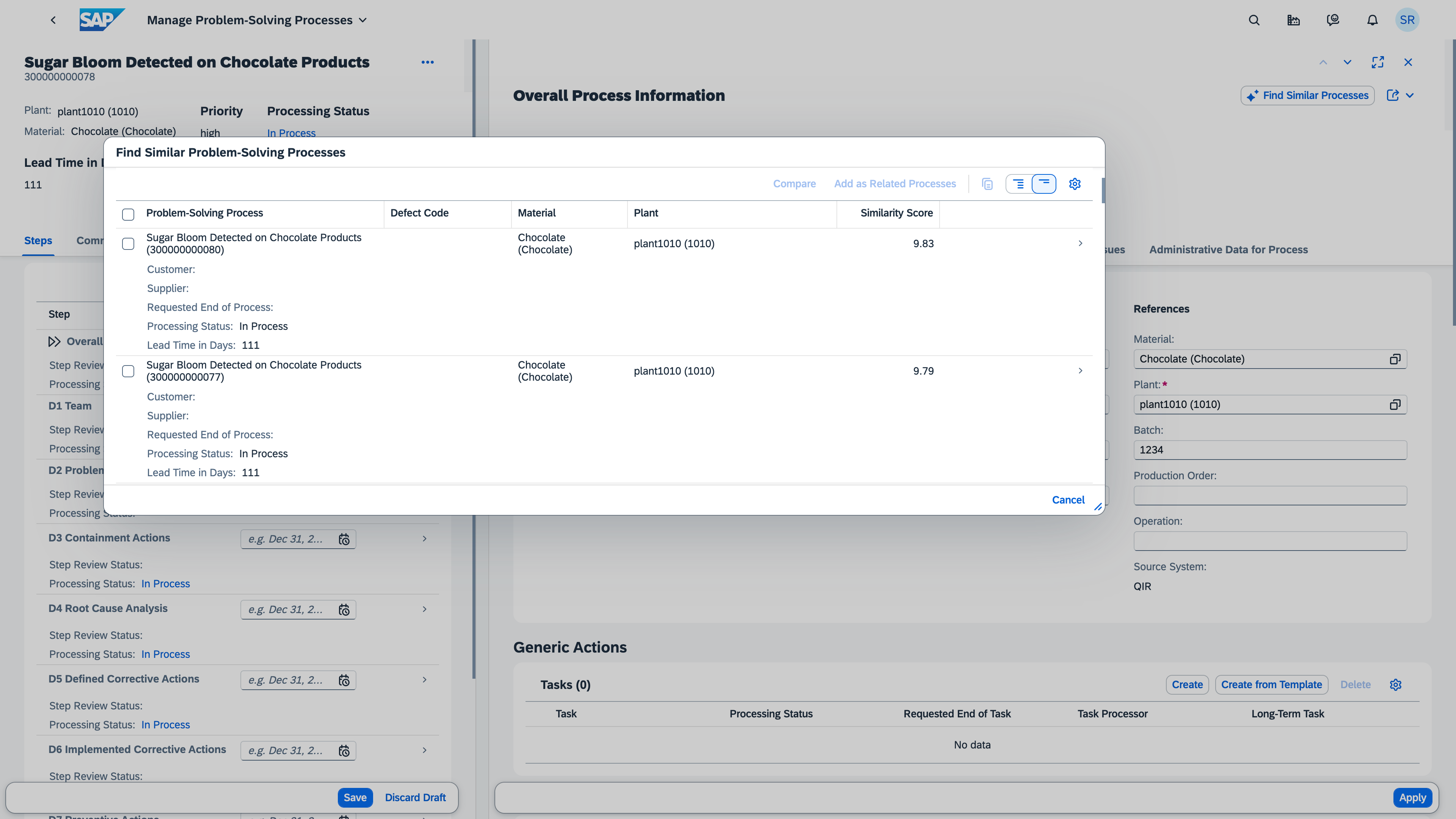1456x819 pixels.
Task: Check process 300000000080 row checkbox
Action: 128,243
